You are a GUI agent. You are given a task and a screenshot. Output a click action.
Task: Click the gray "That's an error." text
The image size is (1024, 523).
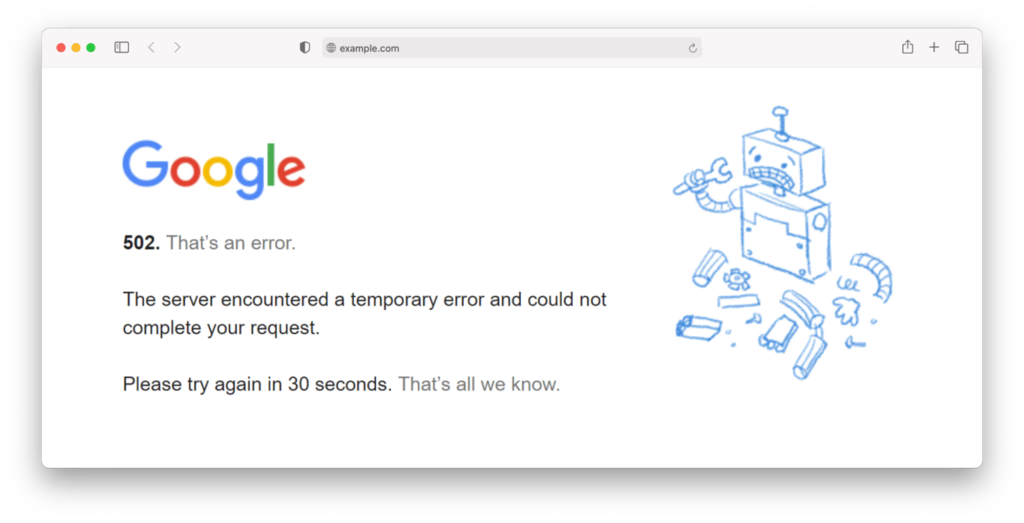click(x=231, y=242)
